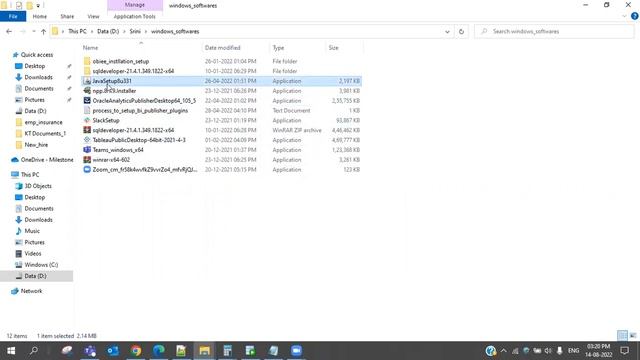Open the File ribbon tab
Screen dimensions: 640x360
(13, 16)
